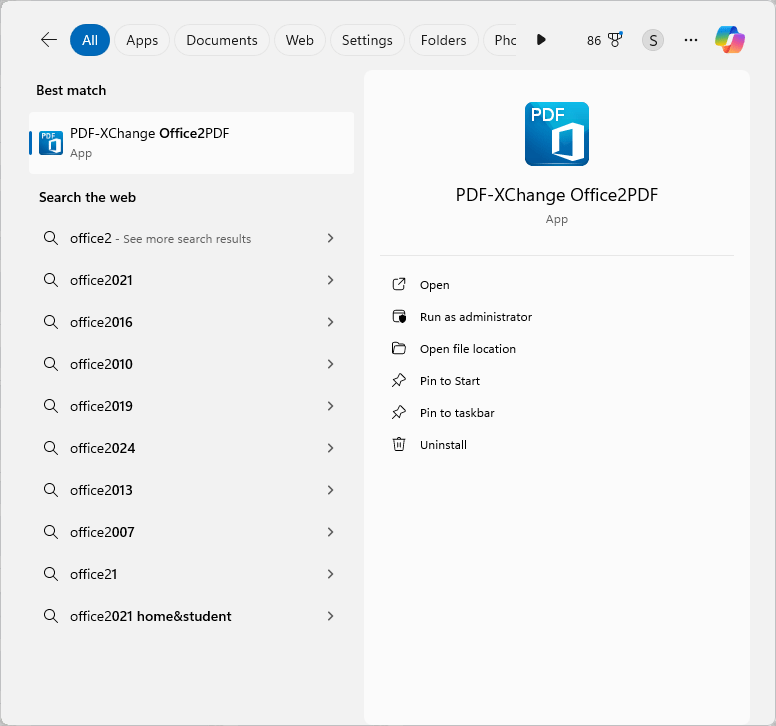Viewport: 776px width, 726px height.
Task: Open the PDF-XChange Office2PDF best match
Action: [x=192, y=143]
